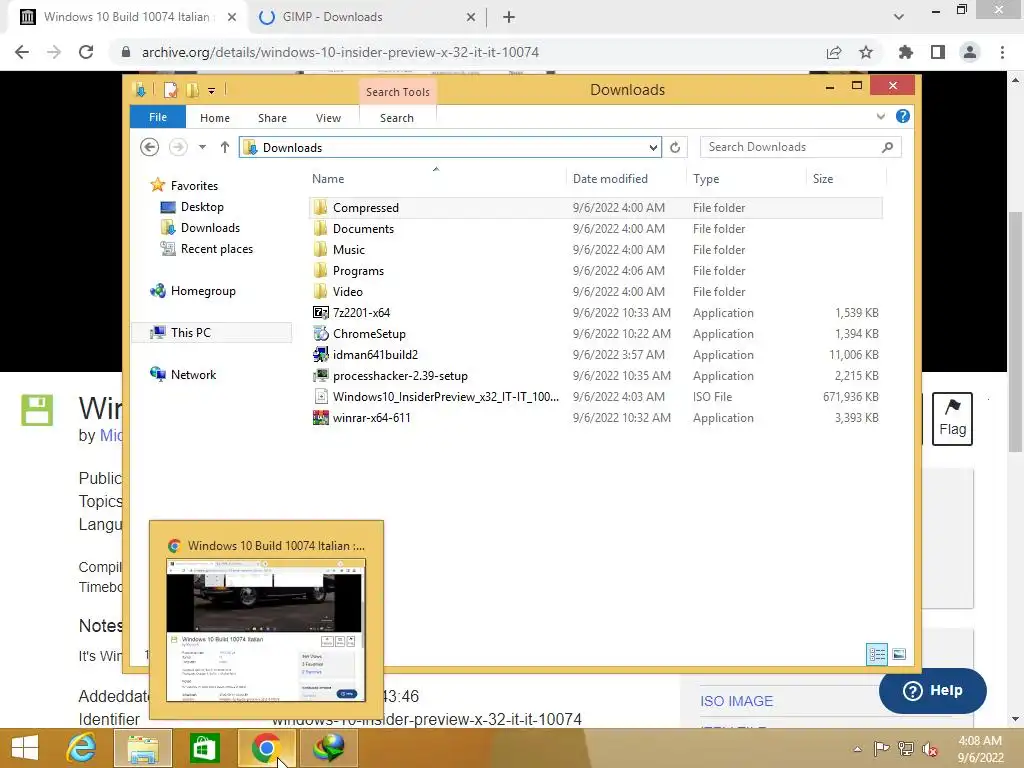Select Desktop in navigation pane
Viewport: 1024px width, 768px height.
click(202, 206)
